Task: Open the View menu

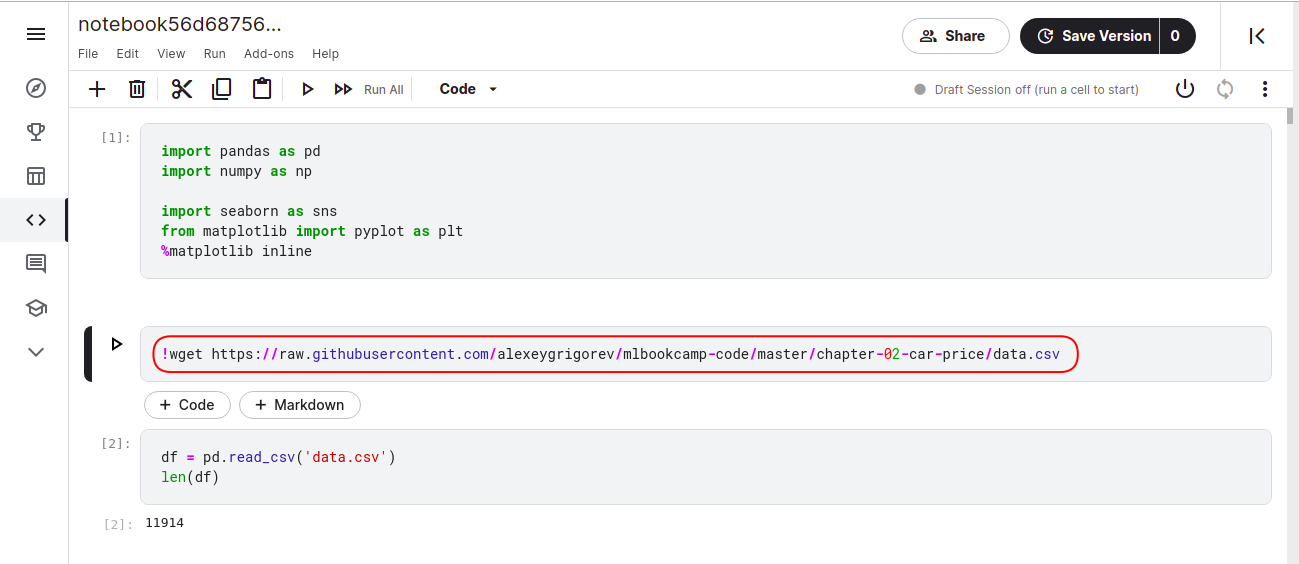Action: click(171, 54)
